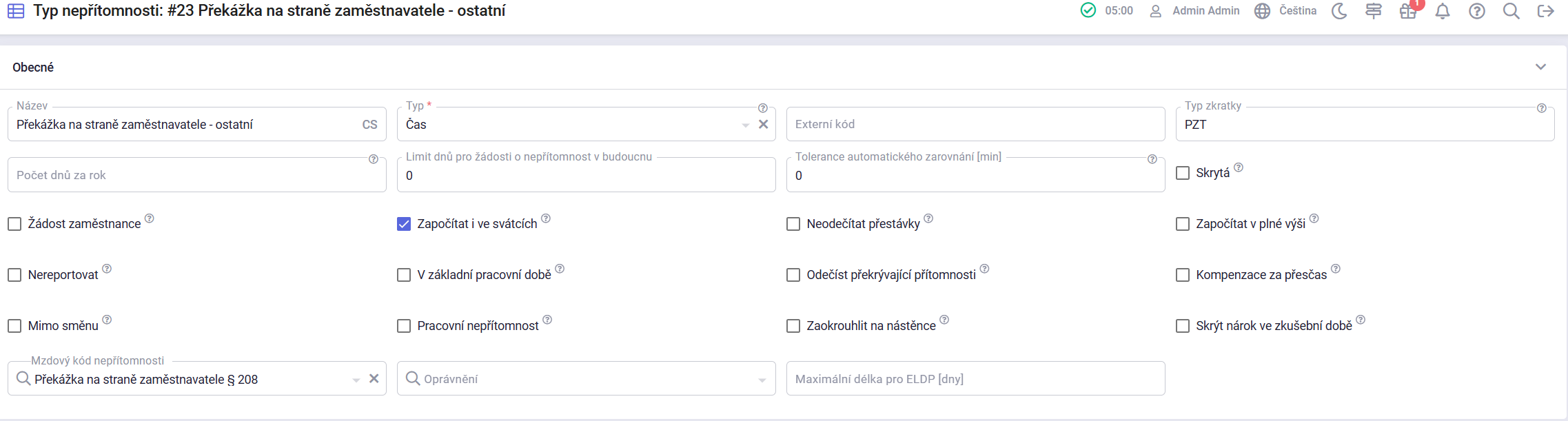Enable Žádost zaměstnance checkbox
This screenshot has height=421, width=1568.
(x=14, y=224)
